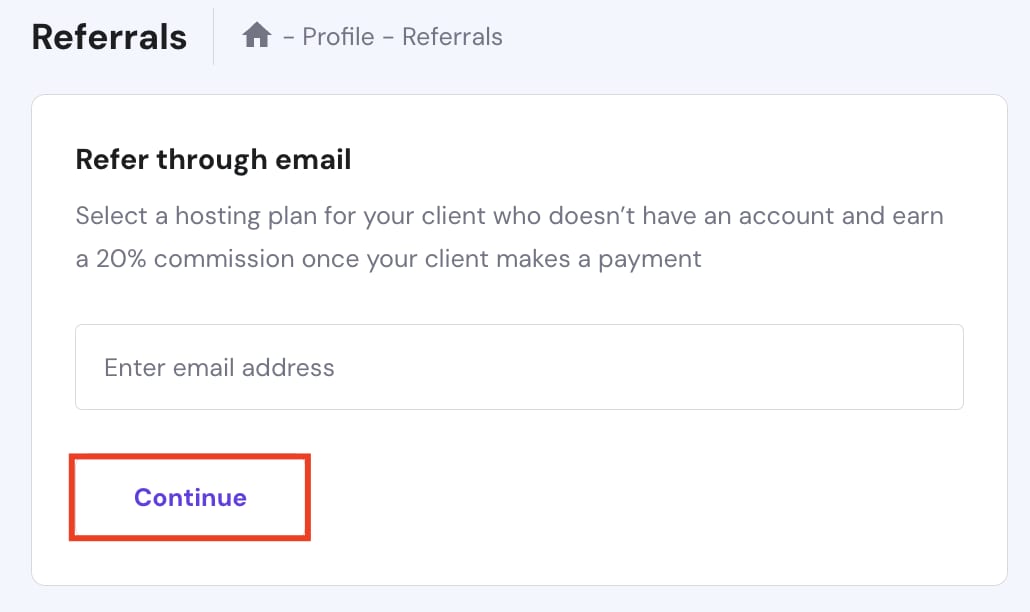Open the Profile breadcrumb link
The image size is (1030, 612).
338,37
